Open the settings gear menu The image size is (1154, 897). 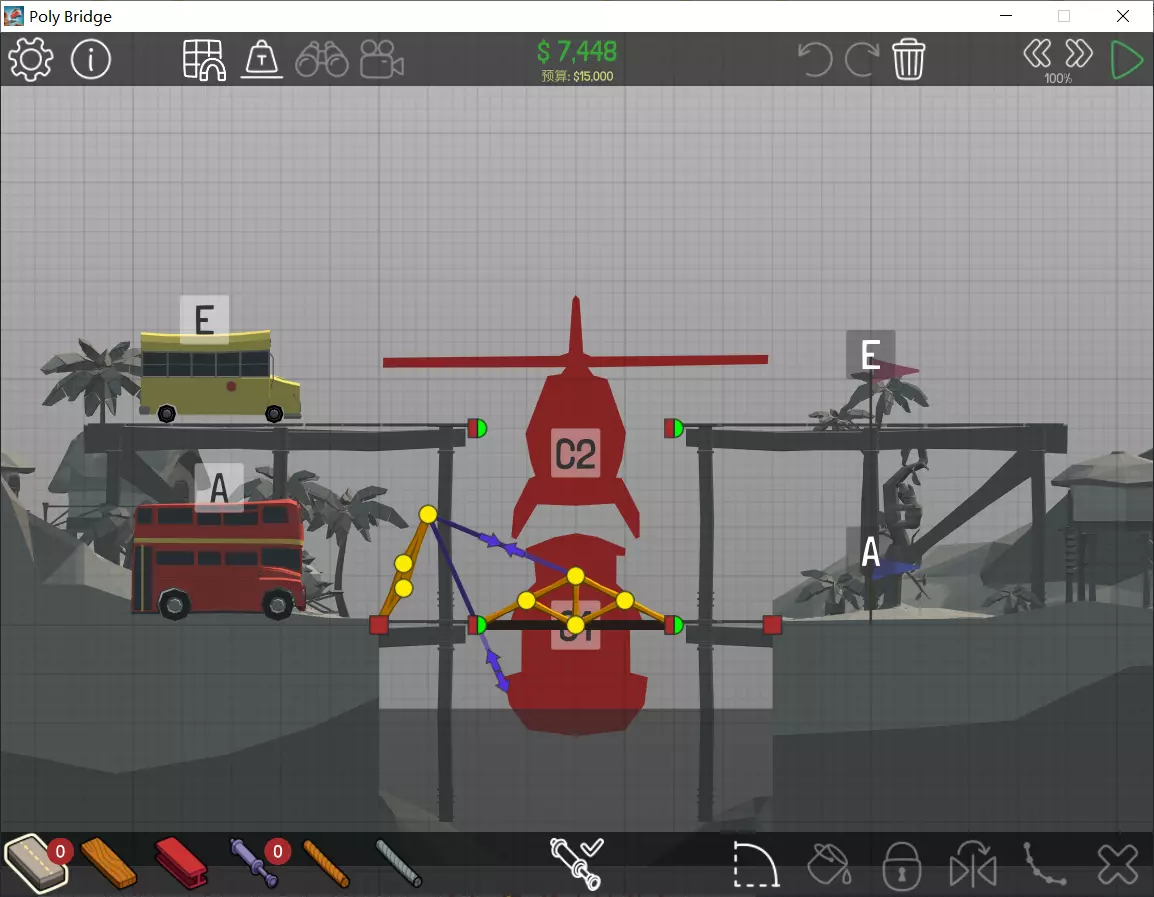(x=31, y=59)
